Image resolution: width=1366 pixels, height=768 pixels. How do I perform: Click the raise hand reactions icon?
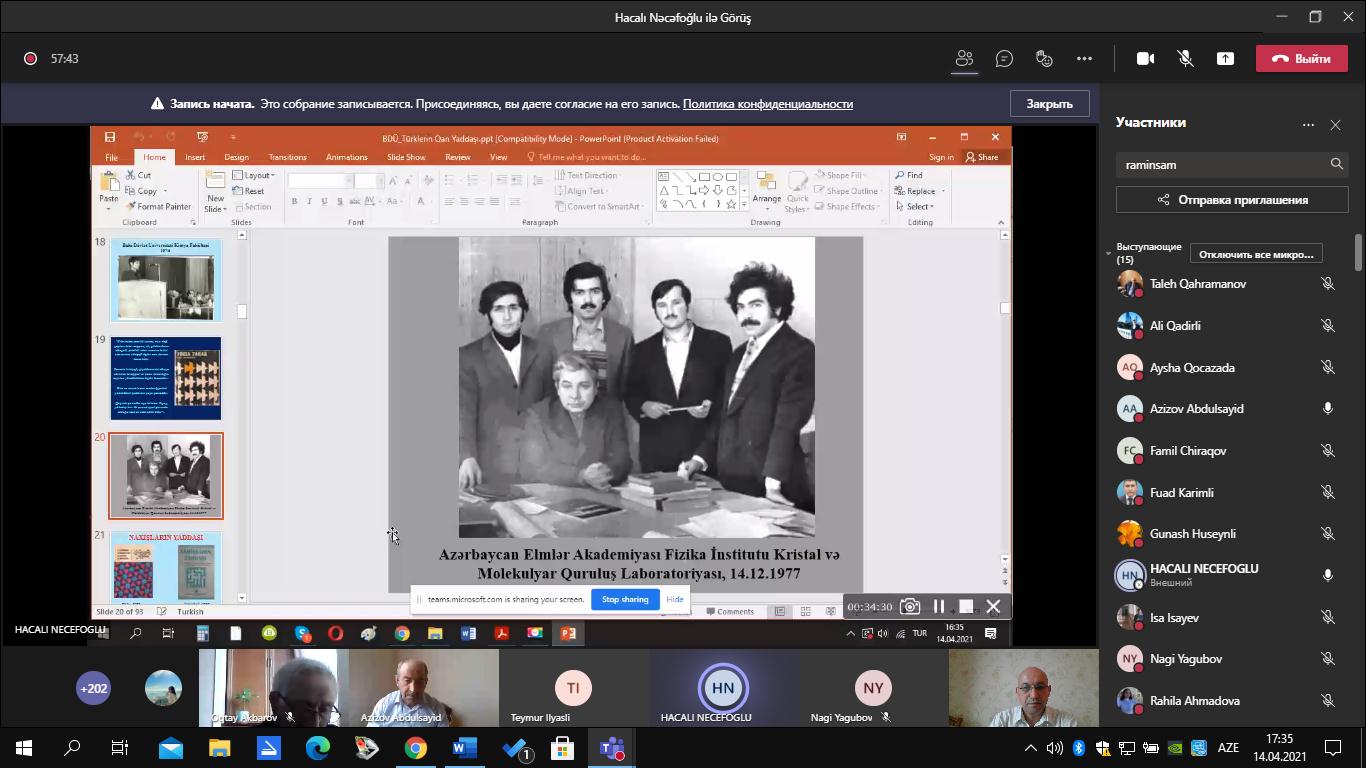tap(1044, 59)
